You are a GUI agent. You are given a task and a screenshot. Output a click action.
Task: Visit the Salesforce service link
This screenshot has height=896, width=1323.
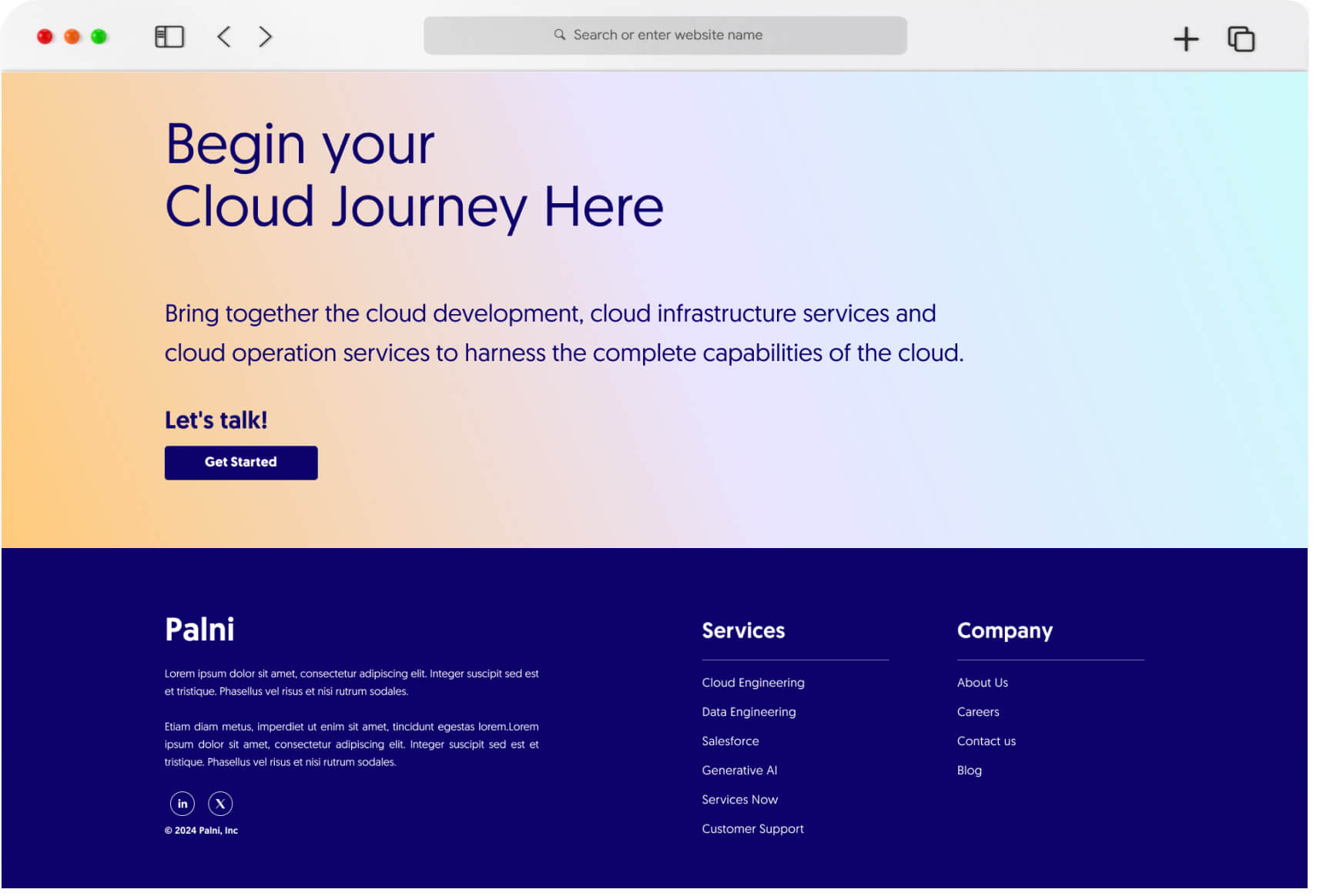730,741
